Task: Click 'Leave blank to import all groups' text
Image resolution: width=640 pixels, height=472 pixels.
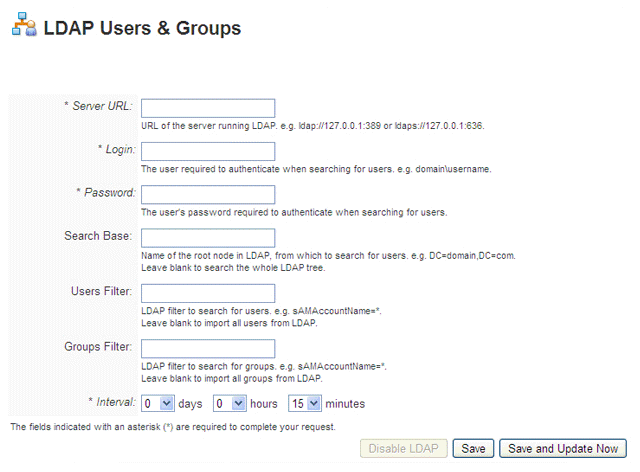Action: coord(232,379)
